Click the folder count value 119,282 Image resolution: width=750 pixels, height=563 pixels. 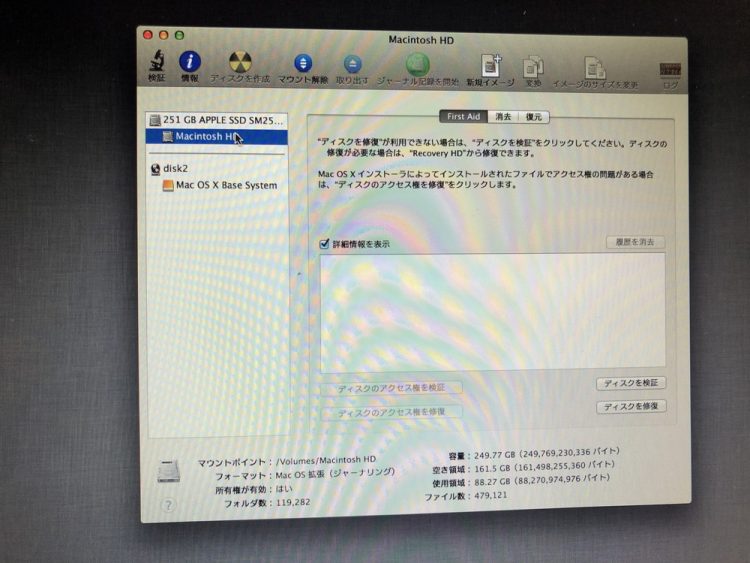(293, 502)
